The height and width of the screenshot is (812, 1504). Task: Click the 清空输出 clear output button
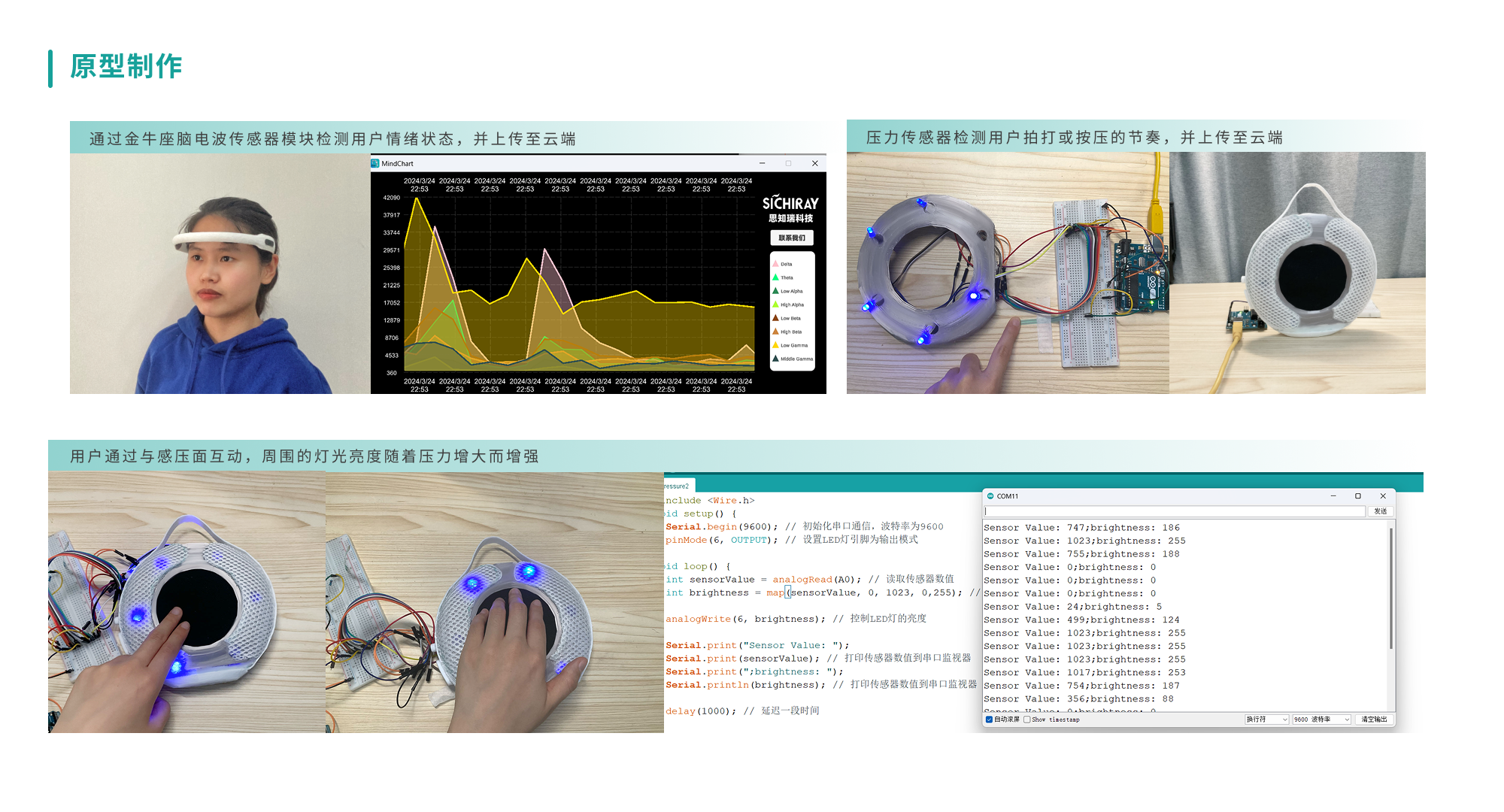coord(1374,720)
